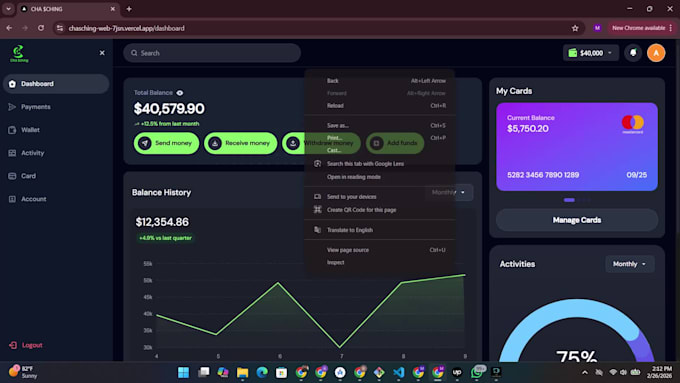The image size is (680, 383).
Task: Toggle Total Balance visibility eye
Action: 180,93
